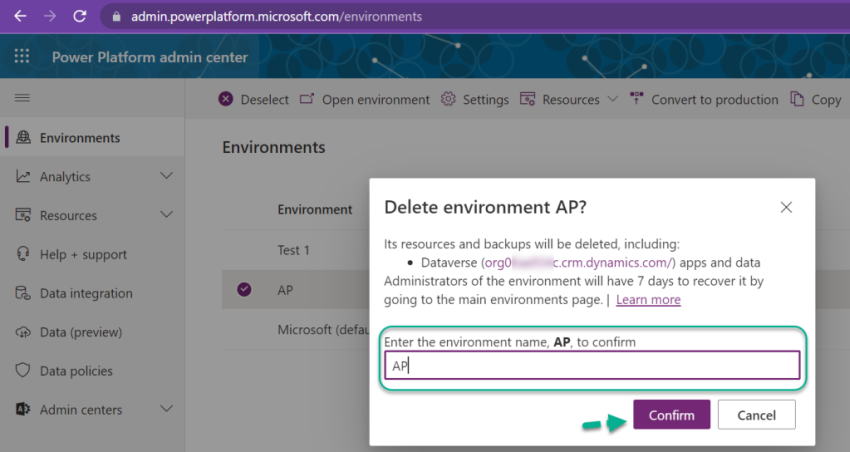850x452 pixels.
Task: Reload the page with refresh icon
Action: pyautogui.click(x=80, y=16)
